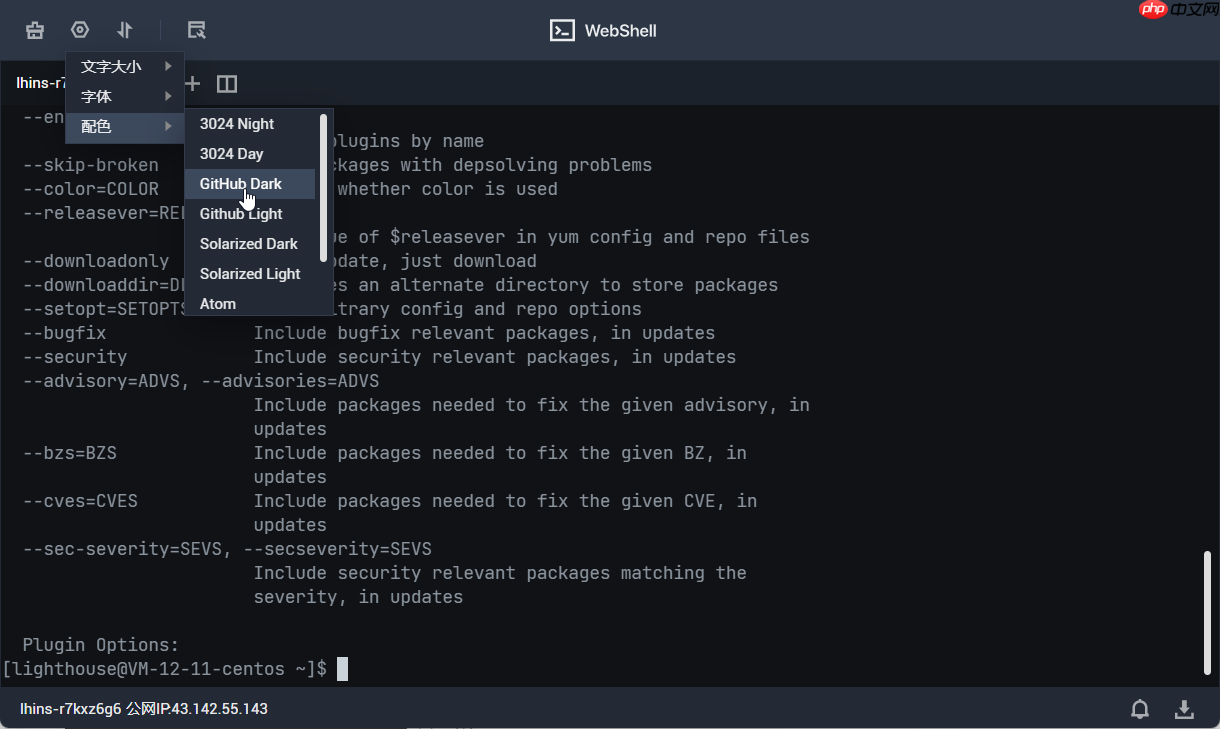The height and width of the screenshot is (729, 1220).
Task: Pick the Solarized Dark theme
Action: [249, 244]
